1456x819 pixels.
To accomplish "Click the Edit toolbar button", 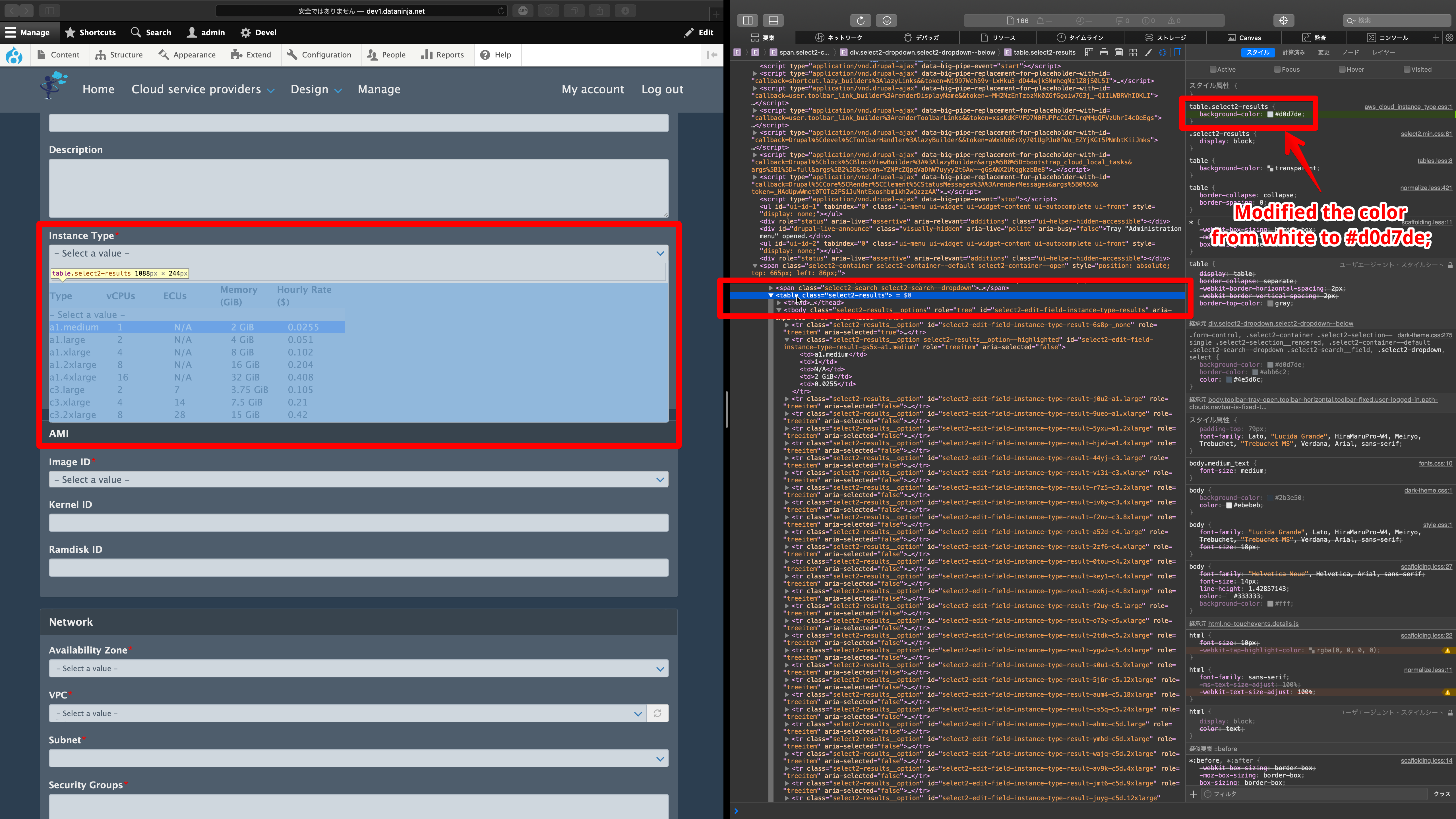I will [x=699, y=32].
